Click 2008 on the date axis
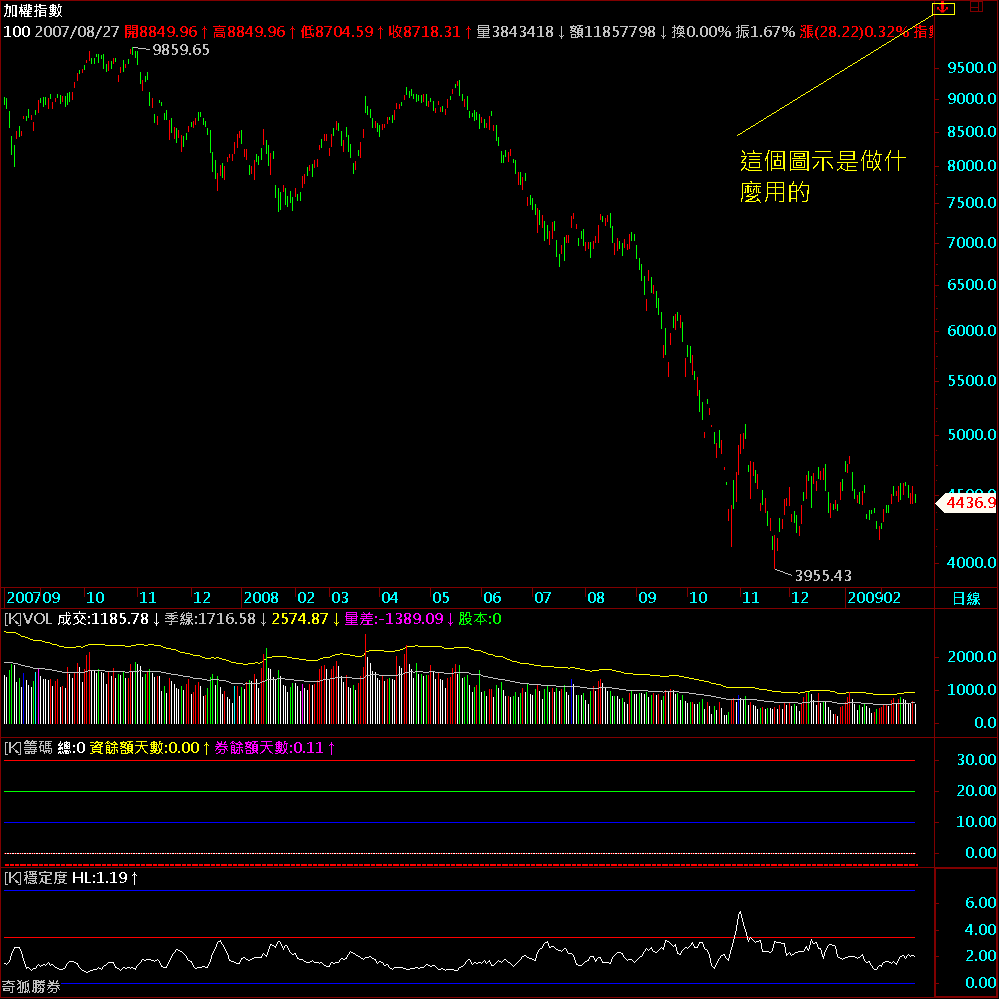The width and height of the screenshot is (999, 999). (x=261, y=598)
